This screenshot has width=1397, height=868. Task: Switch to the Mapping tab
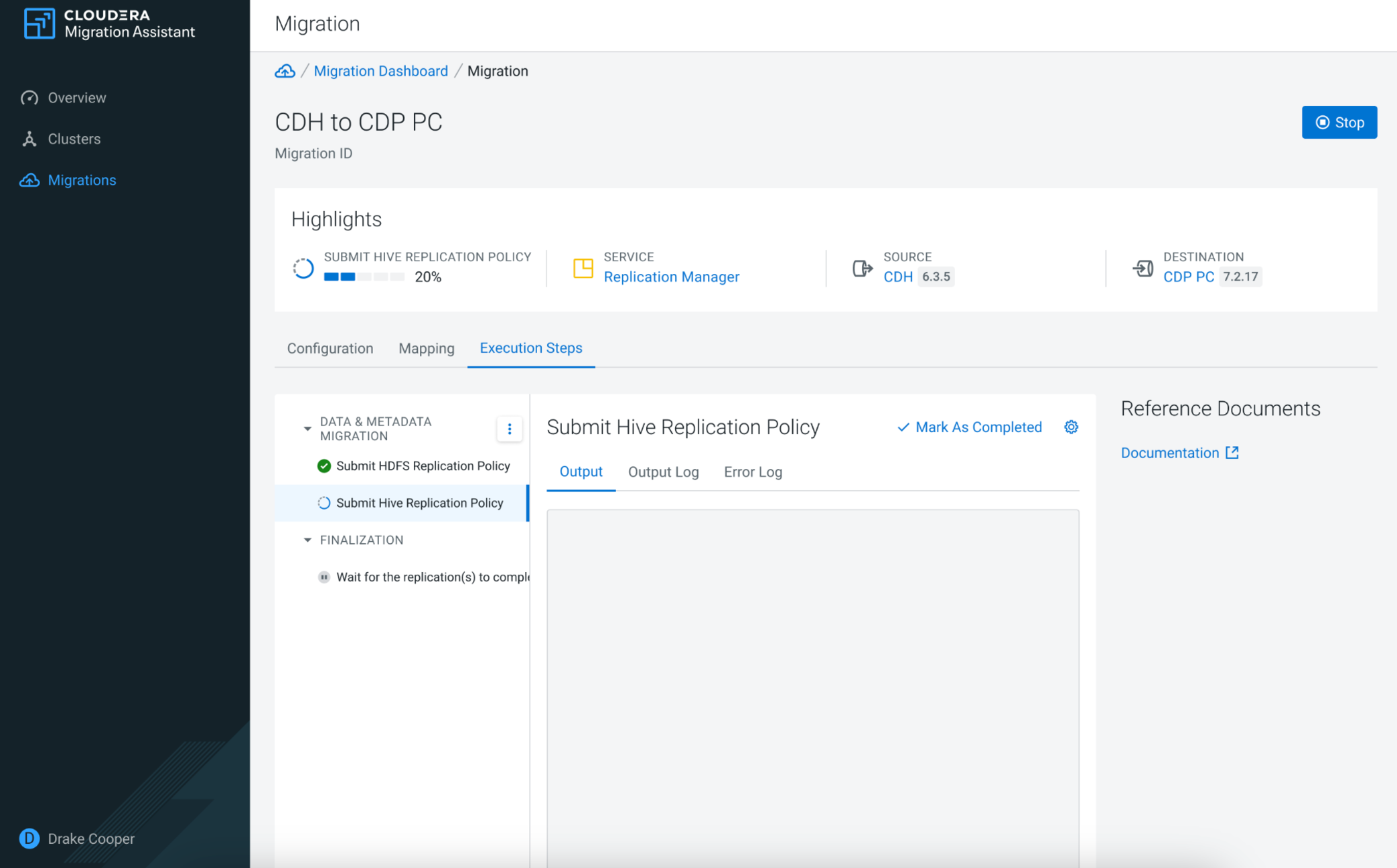427,348
